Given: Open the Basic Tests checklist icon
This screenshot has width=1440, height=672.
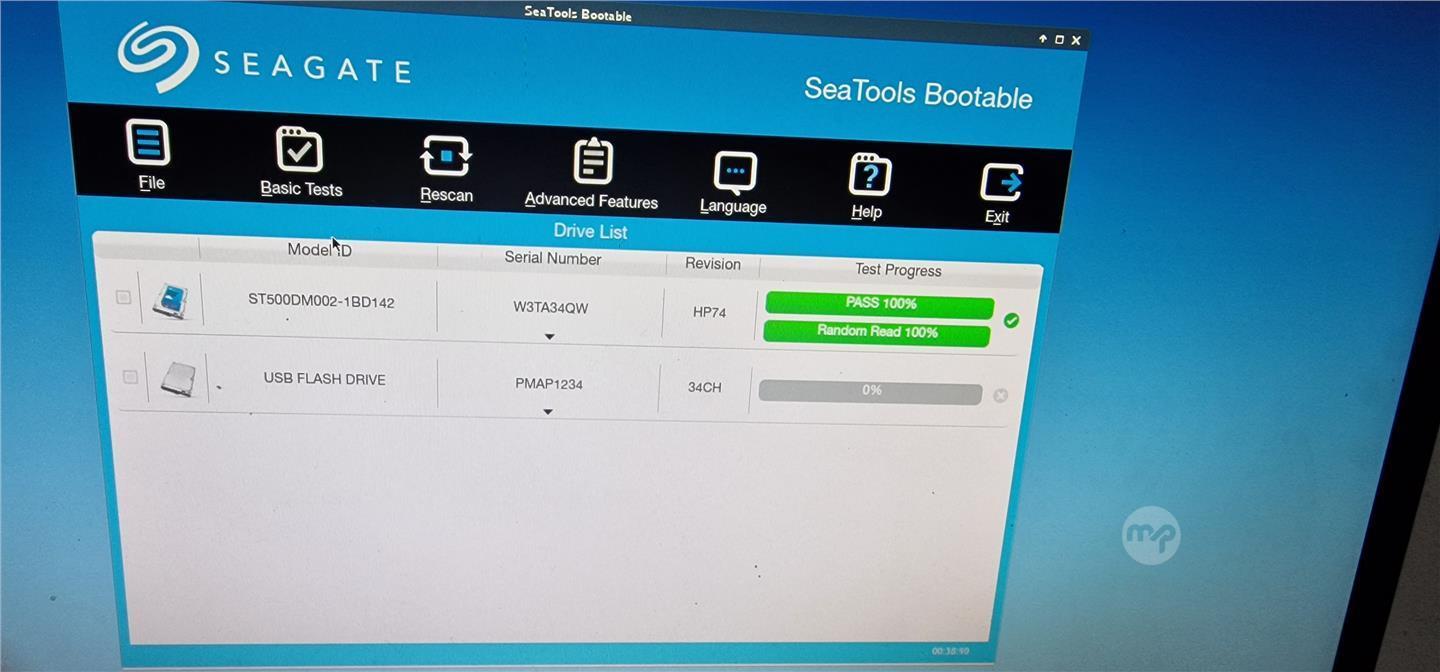Looking at the screenshot, I should coord(299,149).
